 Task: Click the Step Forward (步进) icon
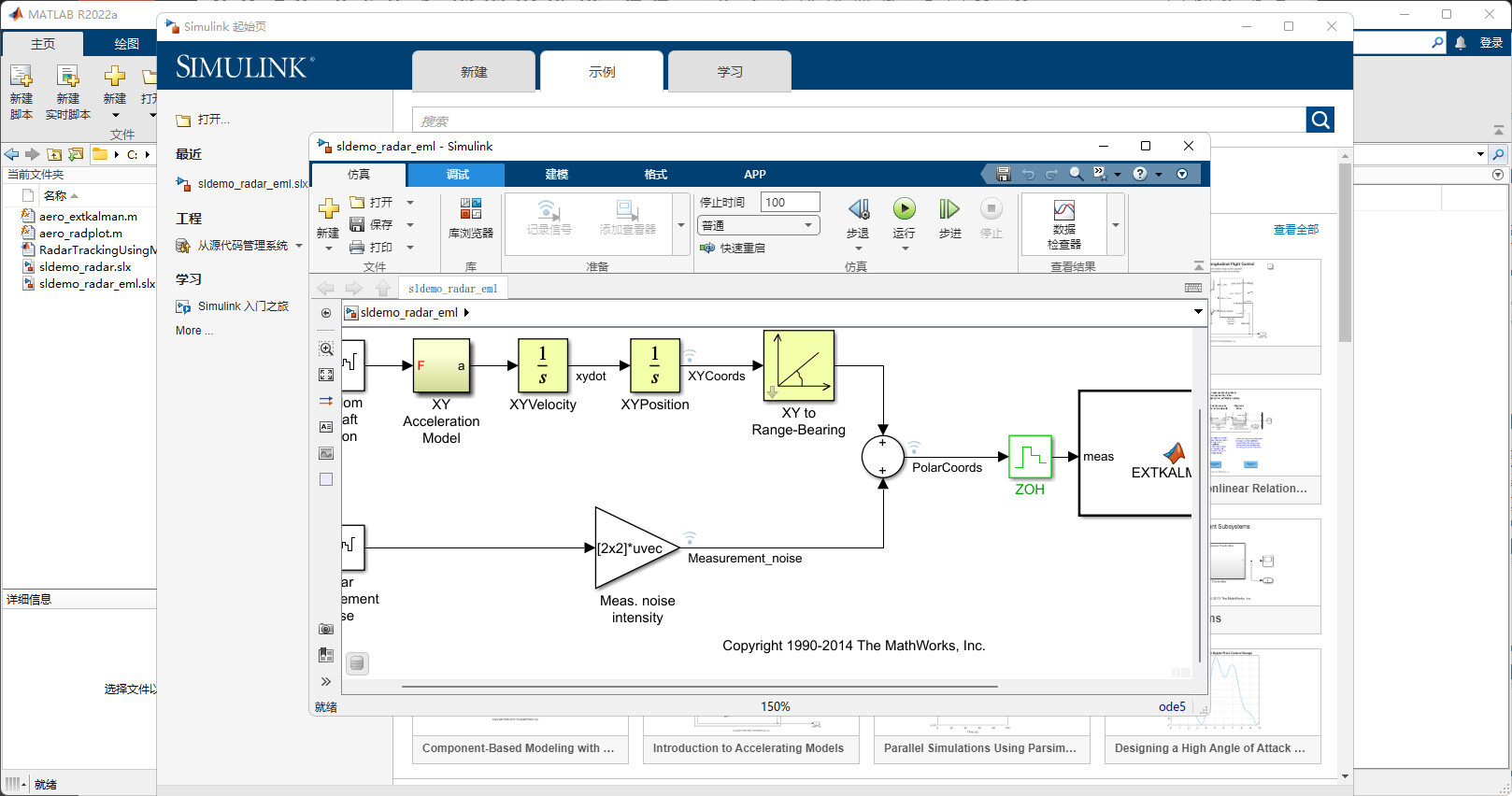click(x=949, y=209)
